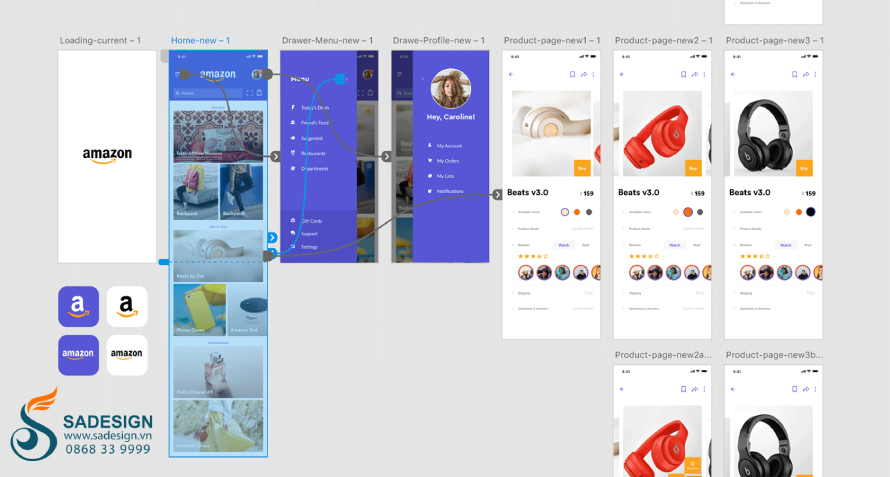Screen dimensions: 890x477
Task: Click gray arrow handle between Home and Drawer-Menu
Action: coord(275,156)
